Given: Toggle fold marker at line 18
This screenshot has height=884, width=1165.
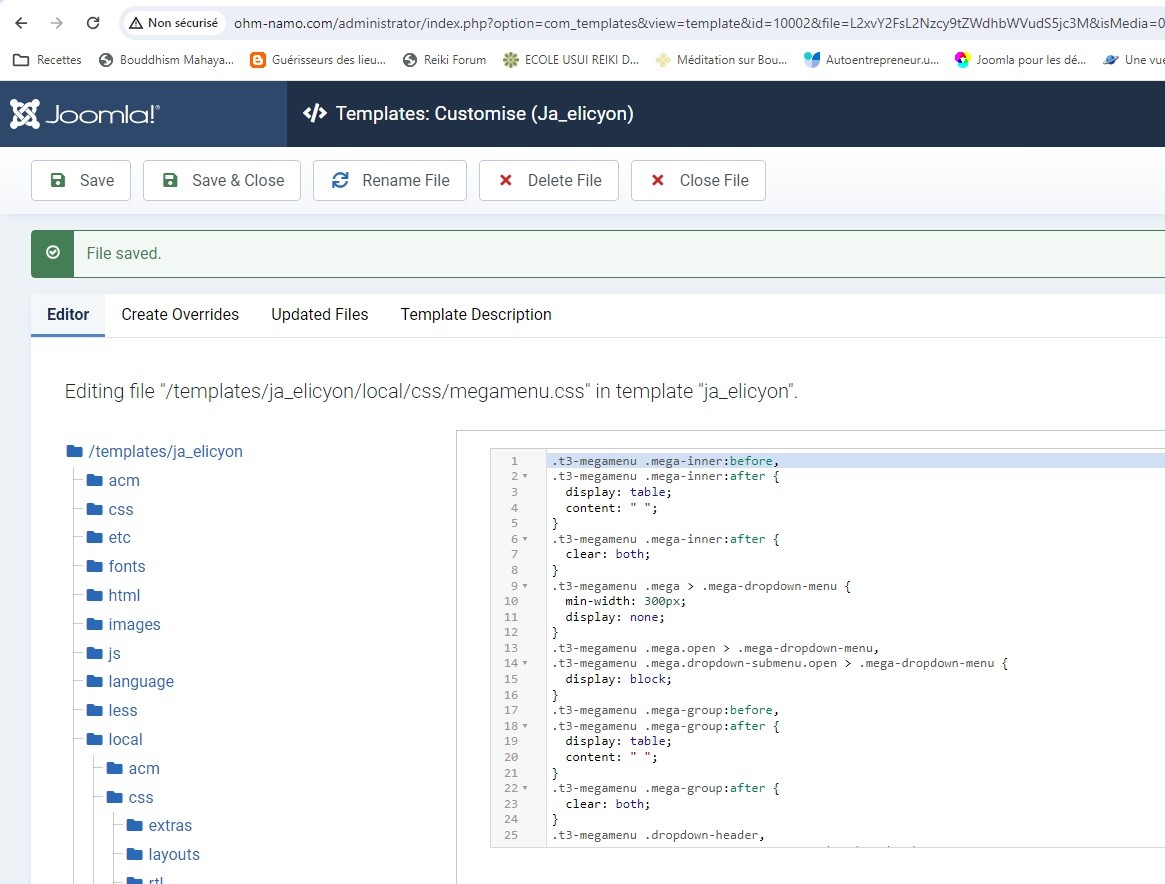Looking at the screenshot, I should coord(525,726).
